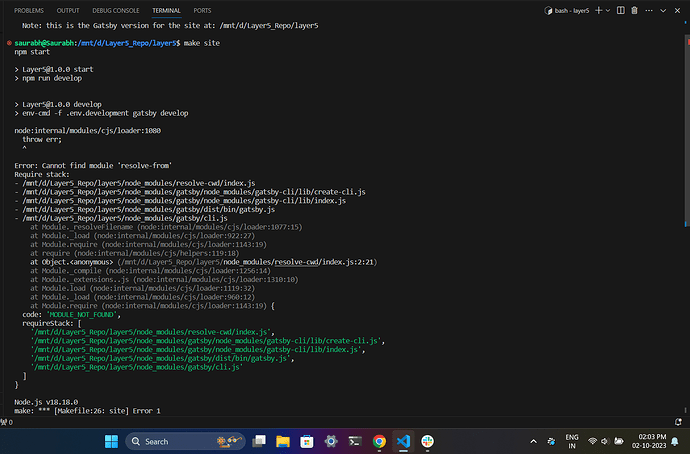This screenshot has width=690, height=454.
Task: Open Wi-Fi network tray icon
Action: coord(592,441)
